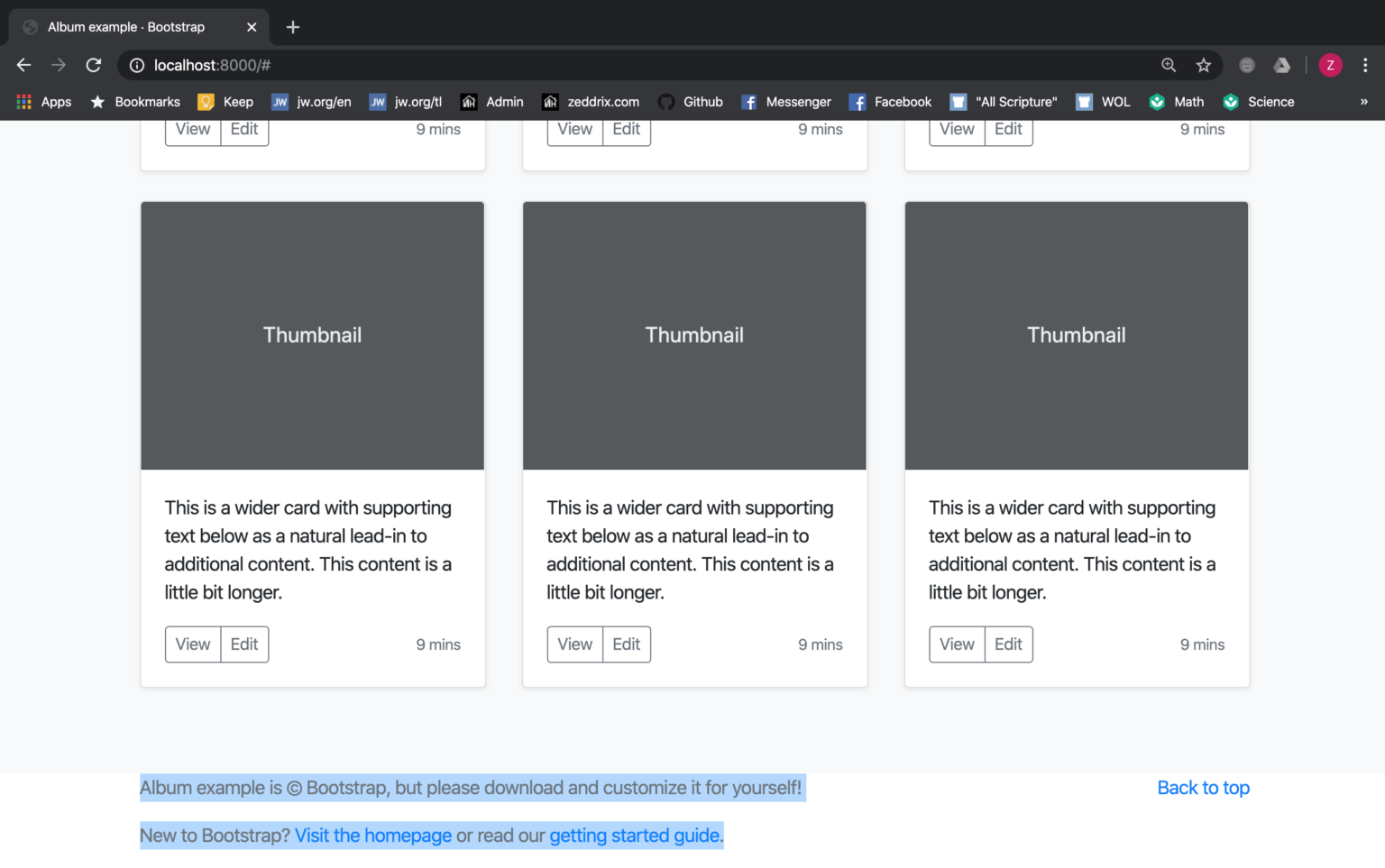
Task: Bookmark this page with star icon
Action: (x=1203, y=65)
